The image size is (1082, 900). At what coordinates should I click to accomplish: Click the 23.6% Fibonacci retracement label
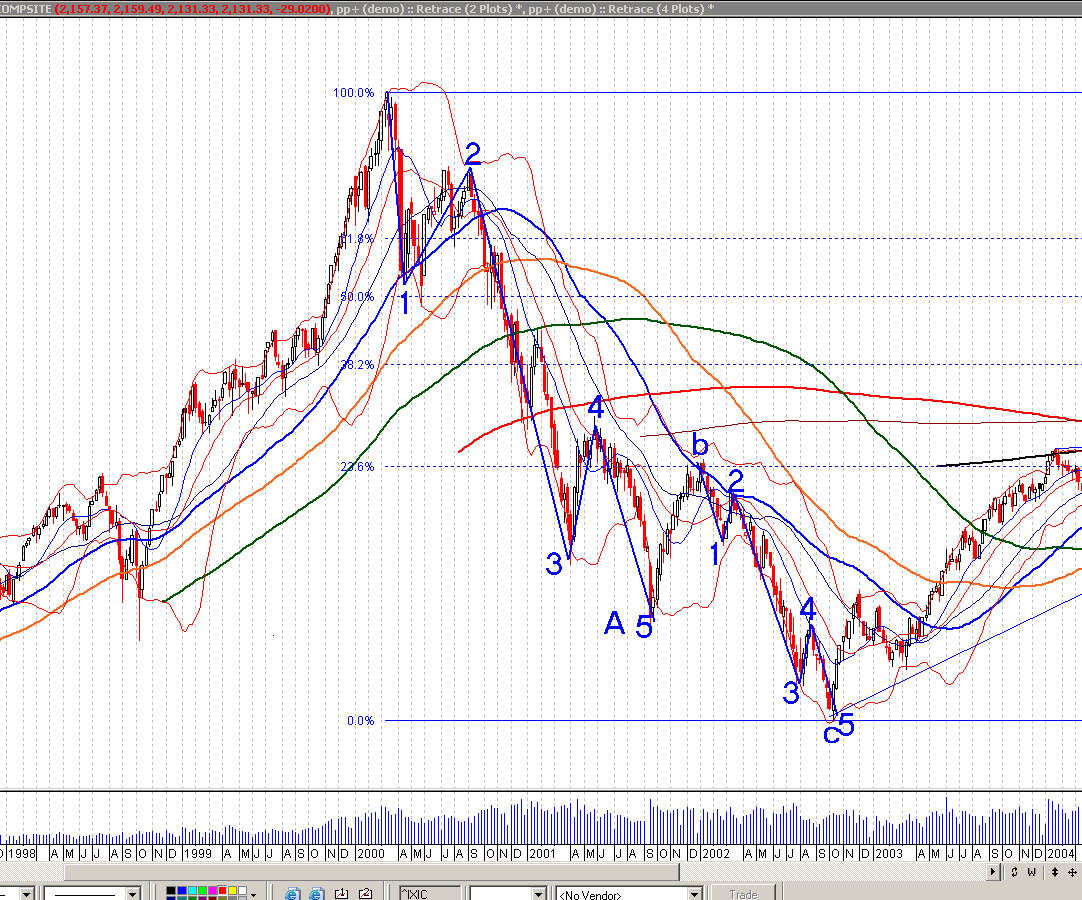pos(357,467)
